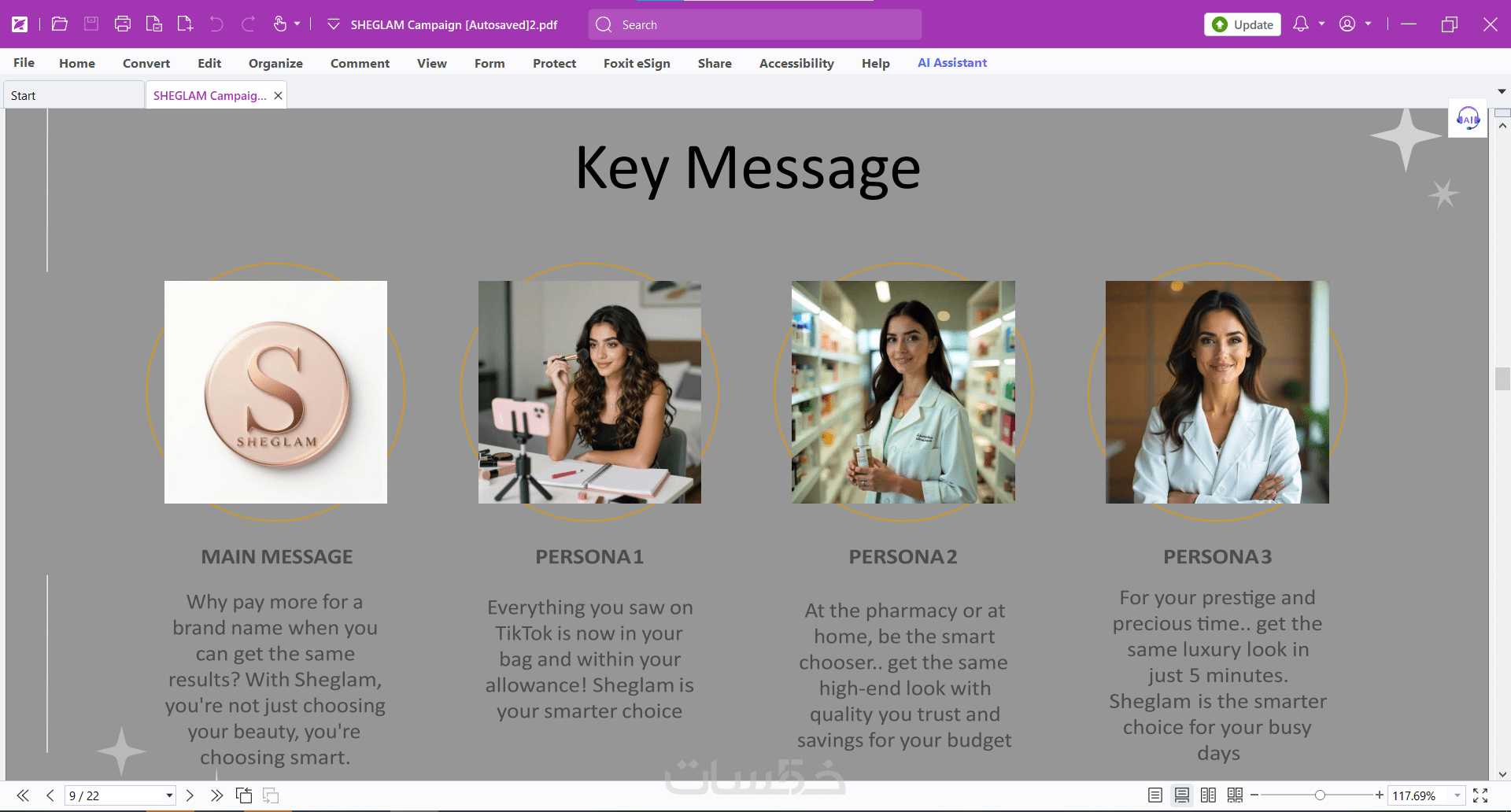Open the Convert ribbon tab
This screenshot has height=812, width=1511.
(x=146, y=63)
